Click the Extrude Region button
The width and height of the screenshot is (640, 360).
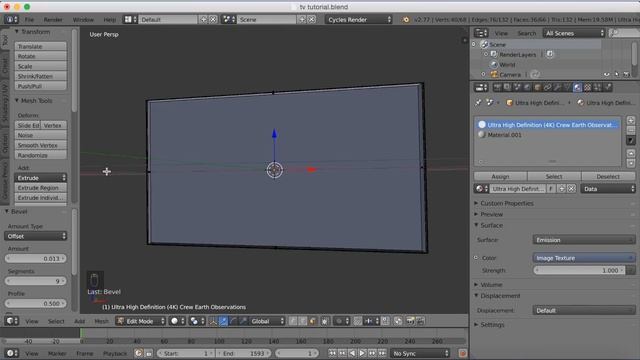pyautogui.click(x=40, y=188)
